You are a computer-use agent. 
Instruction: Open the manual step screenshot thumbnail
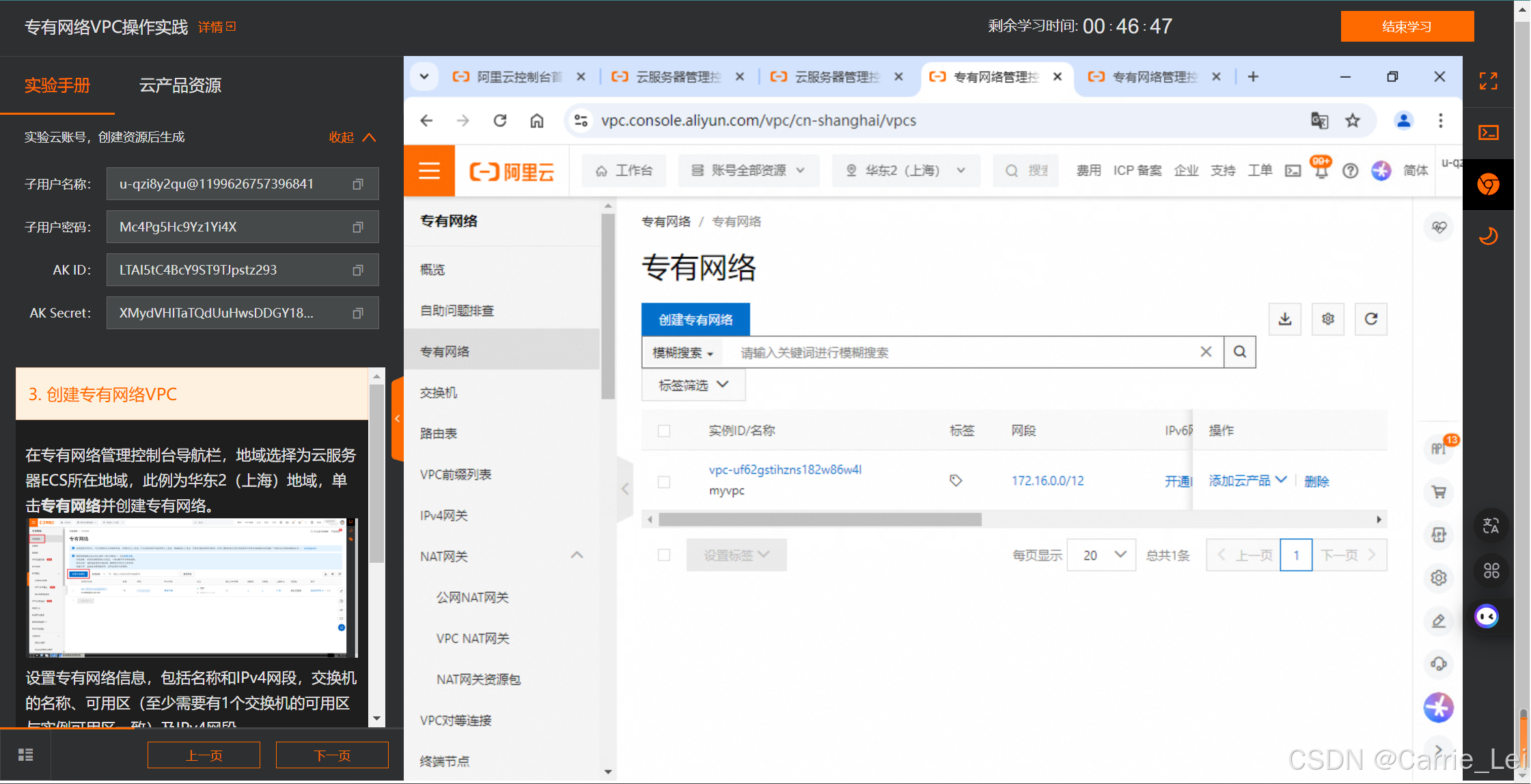191,587
